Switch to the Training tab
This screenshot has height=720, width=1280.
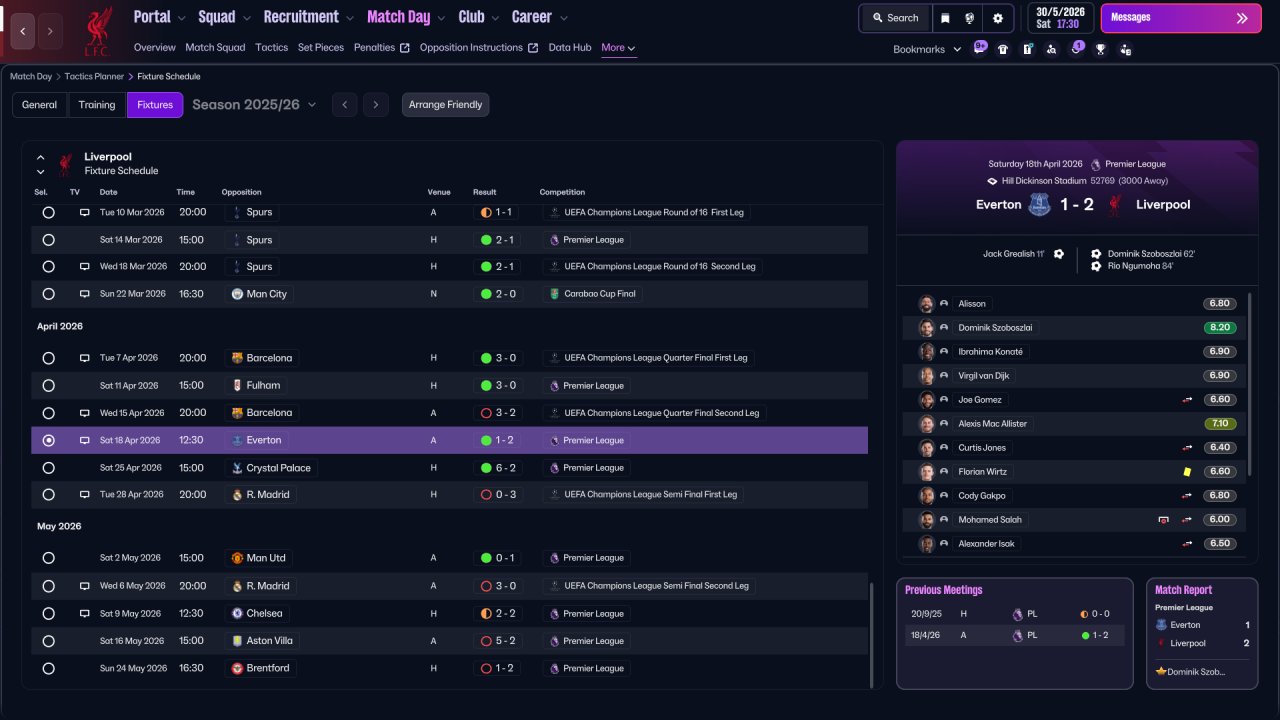pyautogui.click(x=97, y=105)
